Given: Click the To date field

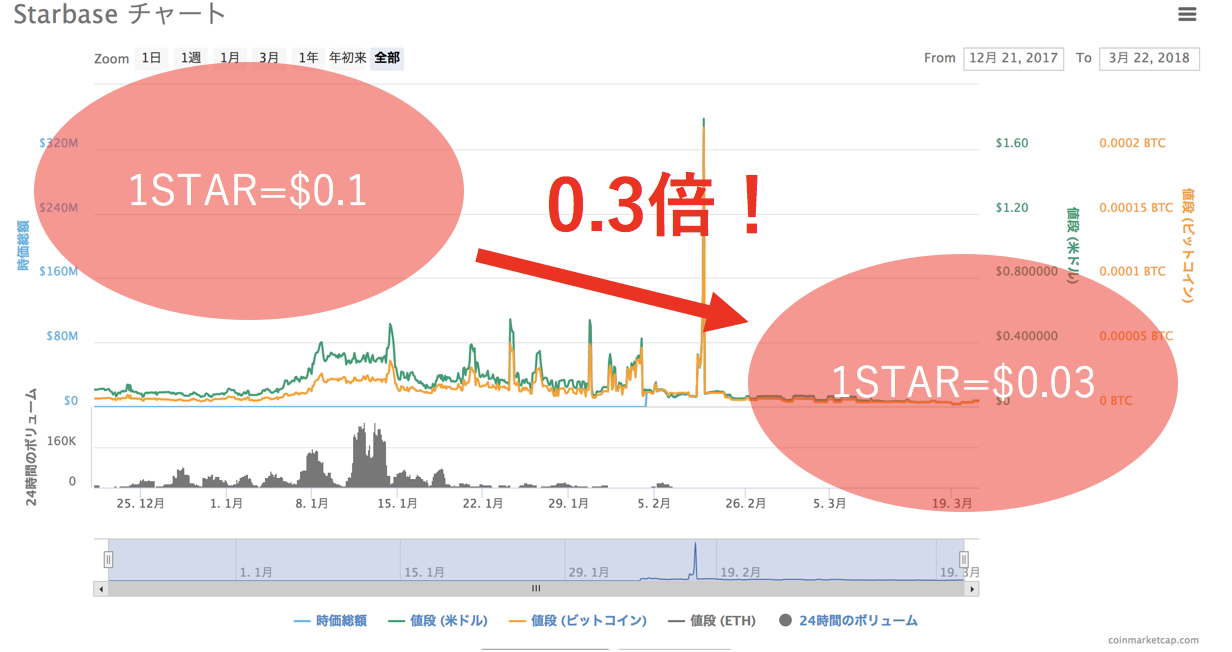Looking at the screenshot, I should coord(1149,58).
